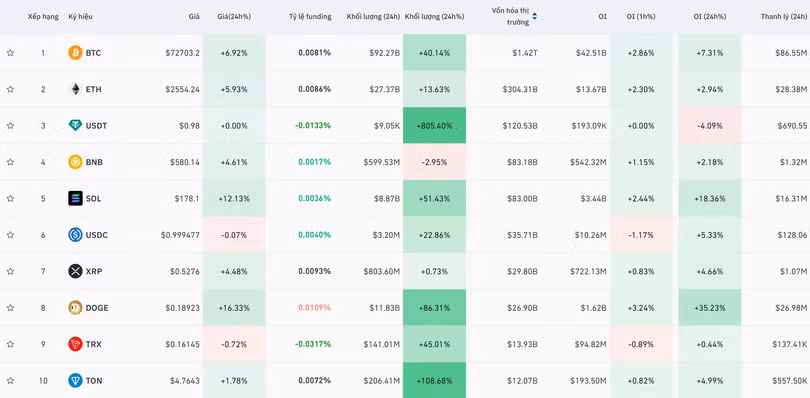Viewport: 810px width, 398px height.
Task: Sort by OI (1h%) column header
Action: (641, 17)
